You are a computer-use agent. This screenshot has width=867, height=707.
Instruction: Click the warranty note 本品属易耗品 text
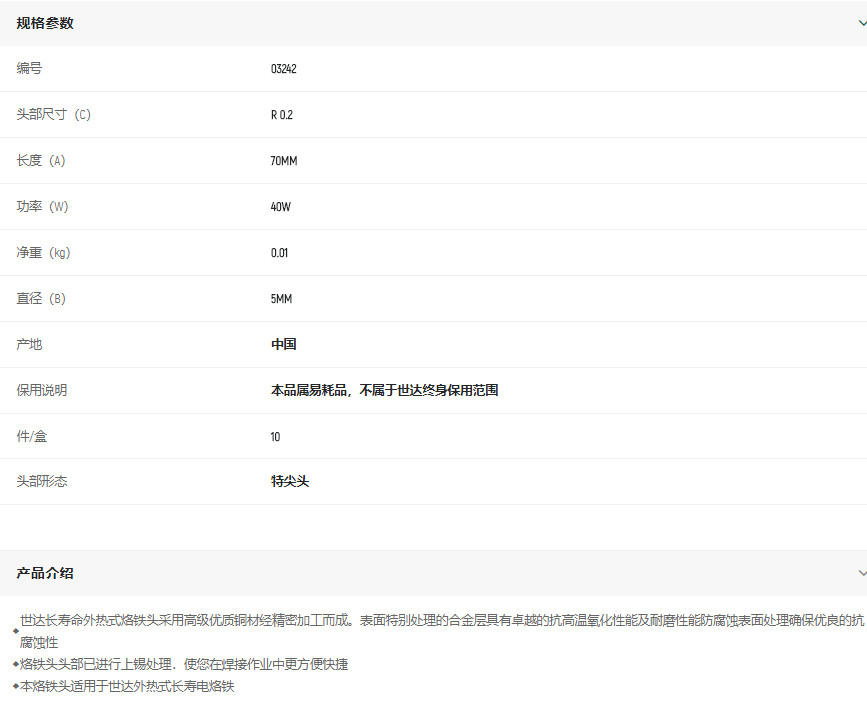pyautogui.click(x=384, y=390)
